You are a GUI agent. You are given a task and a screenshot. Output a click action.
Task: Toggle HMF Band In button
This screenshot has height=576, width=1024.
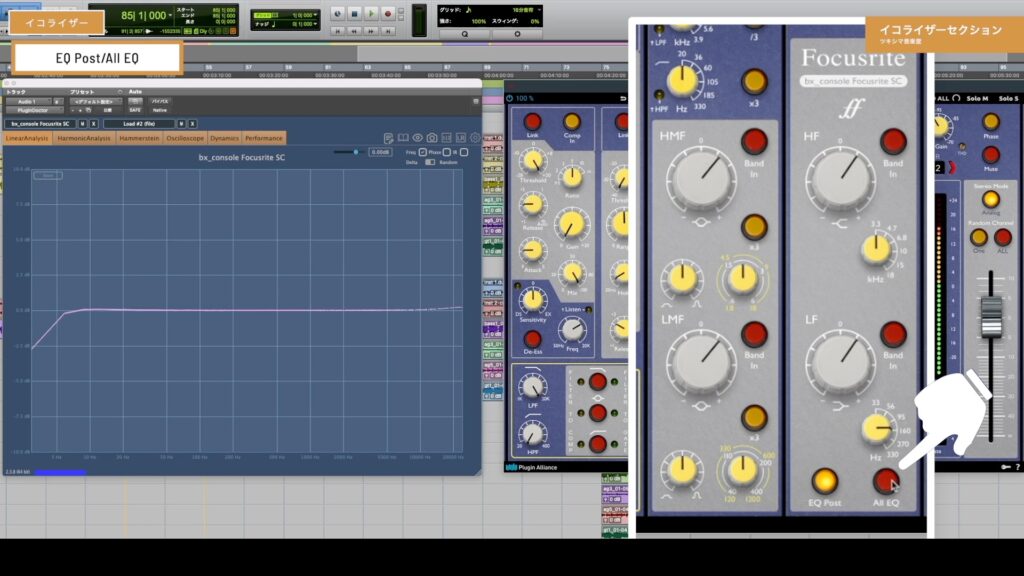754,141
